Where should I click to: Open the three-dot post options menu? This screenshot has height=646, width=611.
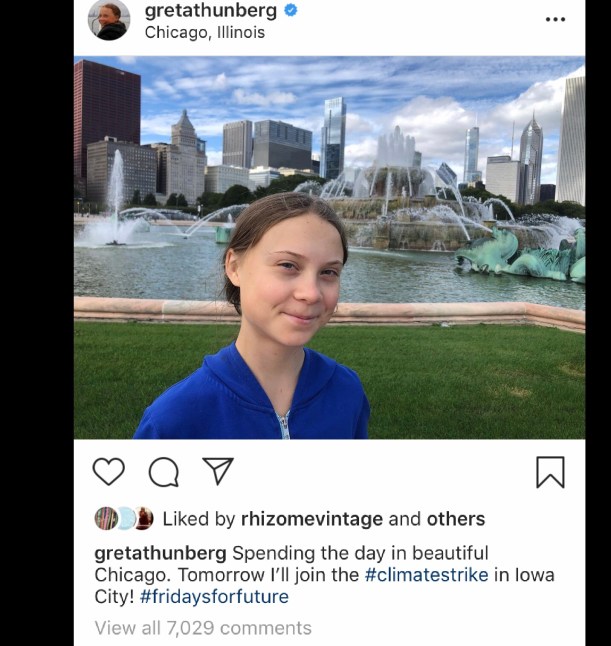555,19
